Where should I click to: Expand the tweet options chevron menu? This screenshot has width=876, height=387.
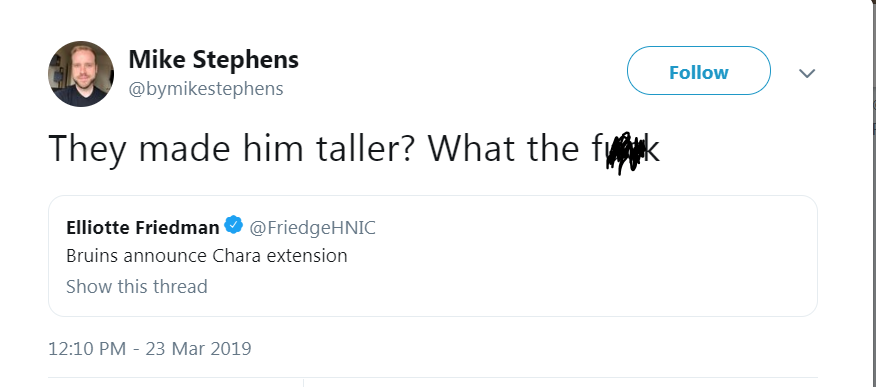(807, 73)
